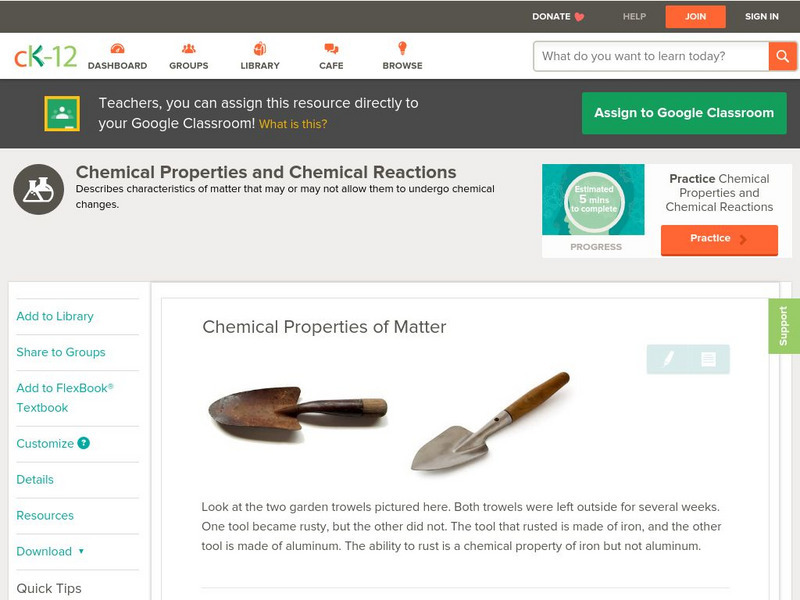Open the Library backpack icon
The width and height of the screenshot is (800, 600).
tap(260, 49)
